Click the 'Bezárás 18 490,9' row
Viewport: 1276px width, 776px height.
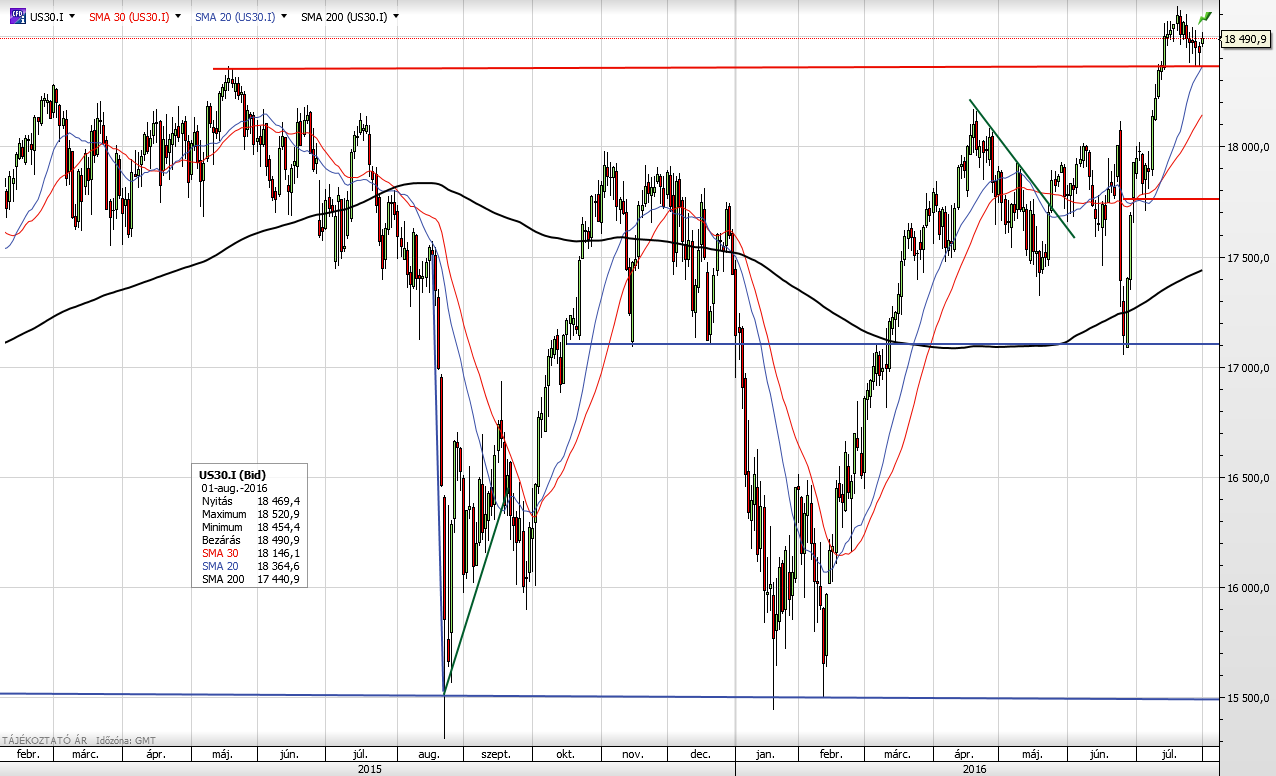[x=251, y=540]
